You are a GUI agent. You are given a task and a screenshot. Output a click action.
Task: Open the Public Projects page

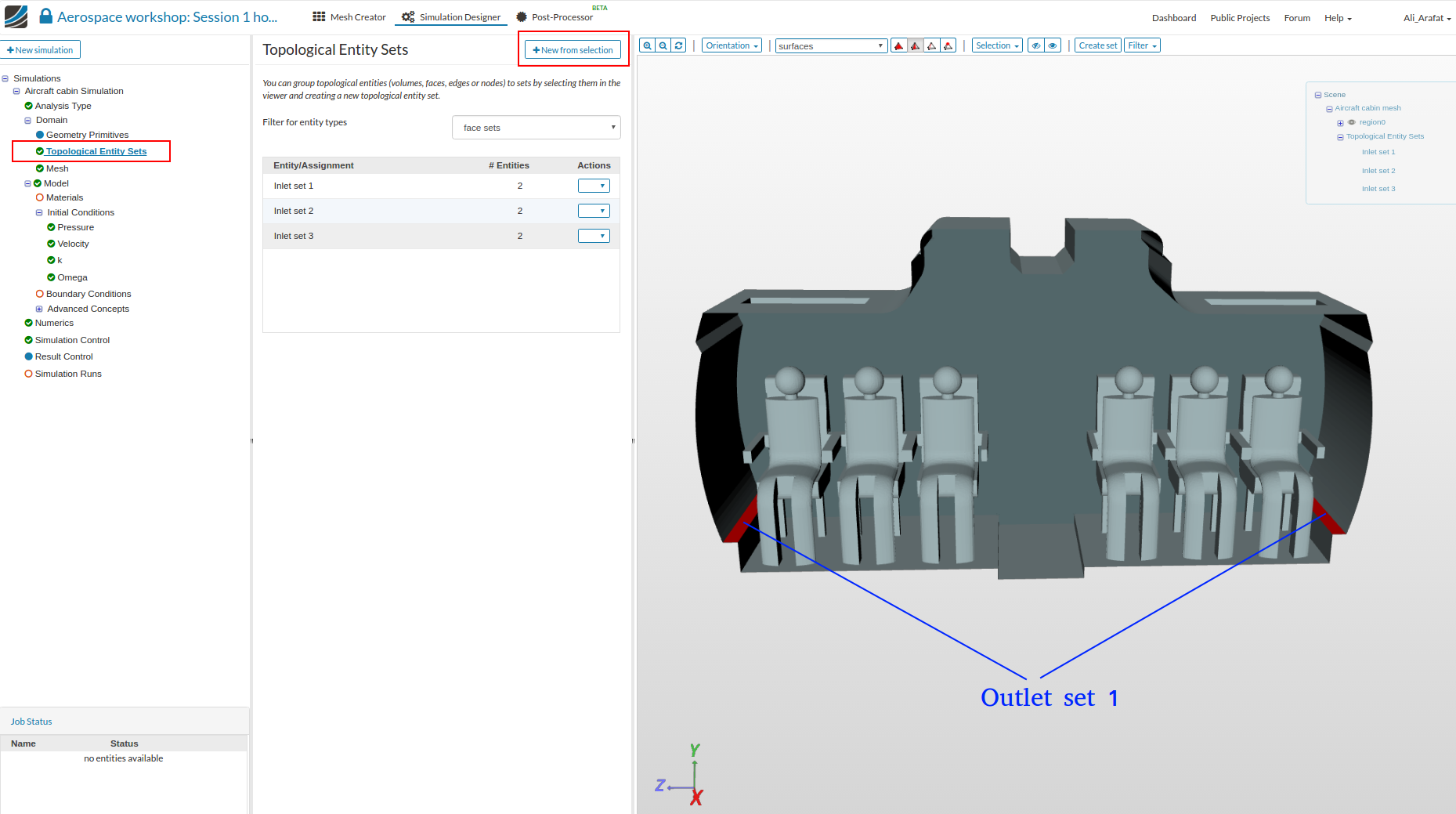(1240, 18)
